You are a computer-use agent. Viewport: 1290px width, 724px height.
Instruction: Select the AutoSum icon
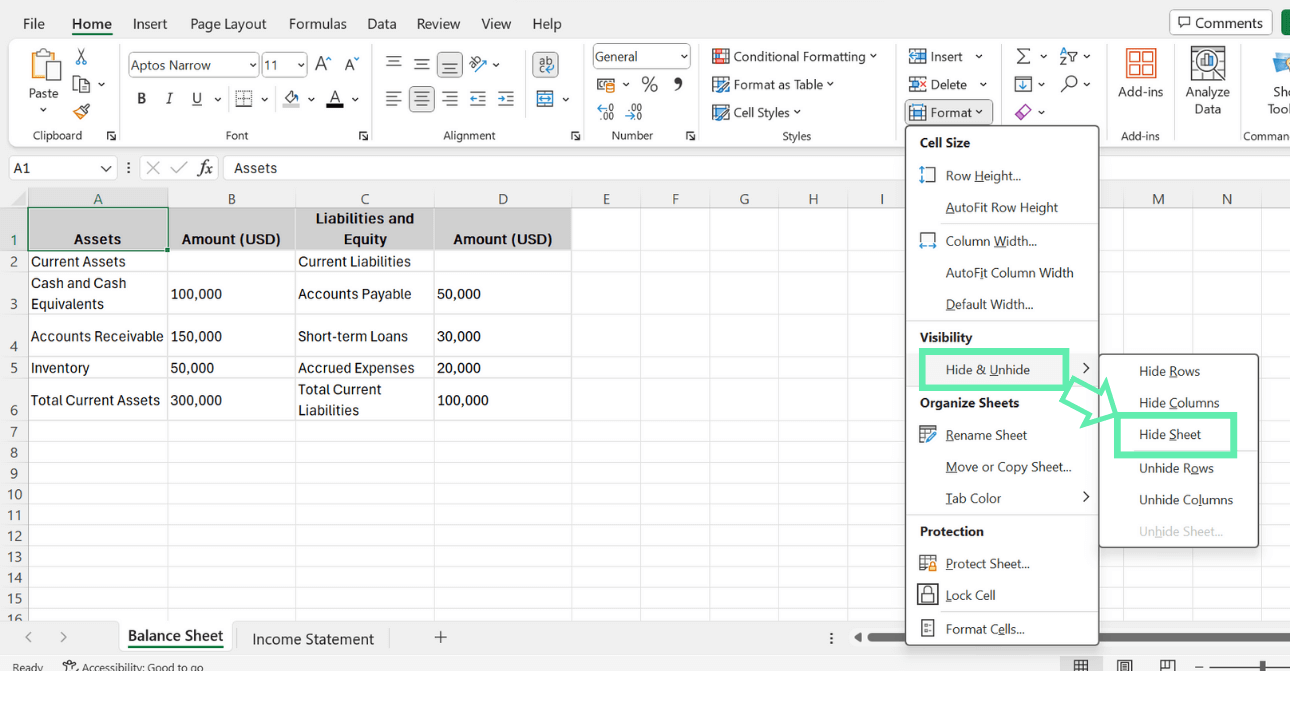(x=1024, y=56)
